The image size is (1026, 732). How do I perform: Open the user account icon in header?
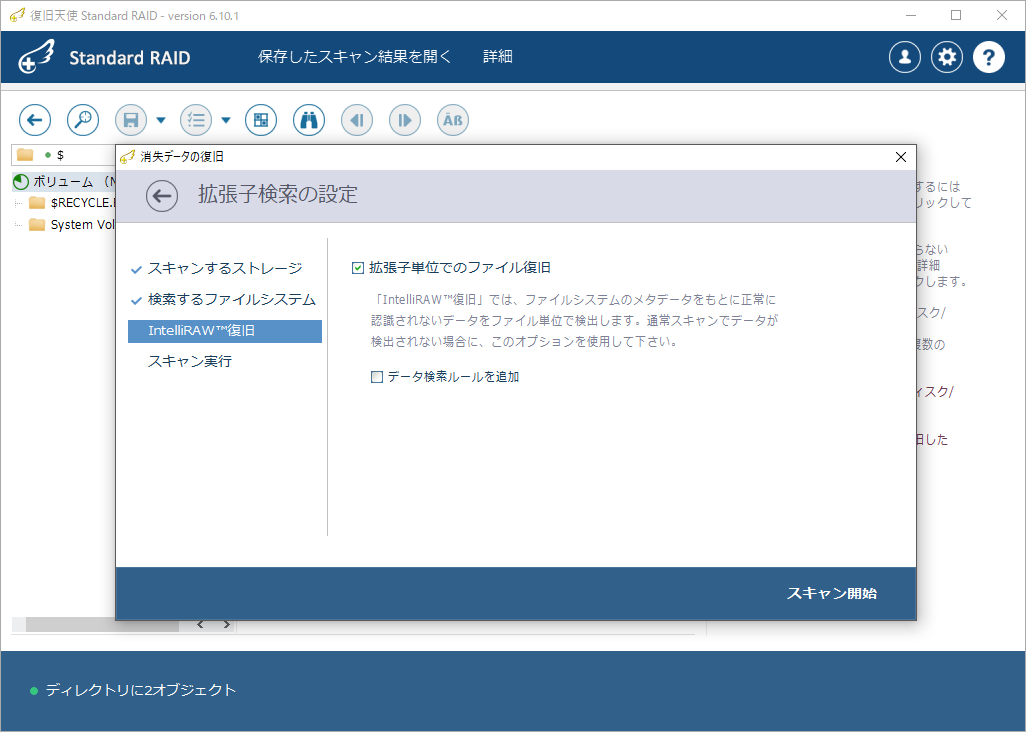pos(905,57)
